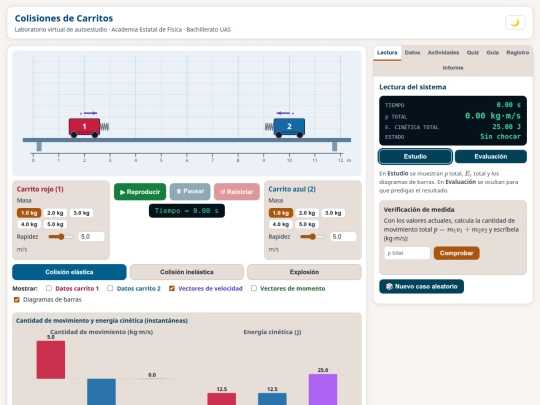Enable Datos carrito 2 checkbox

110,288
